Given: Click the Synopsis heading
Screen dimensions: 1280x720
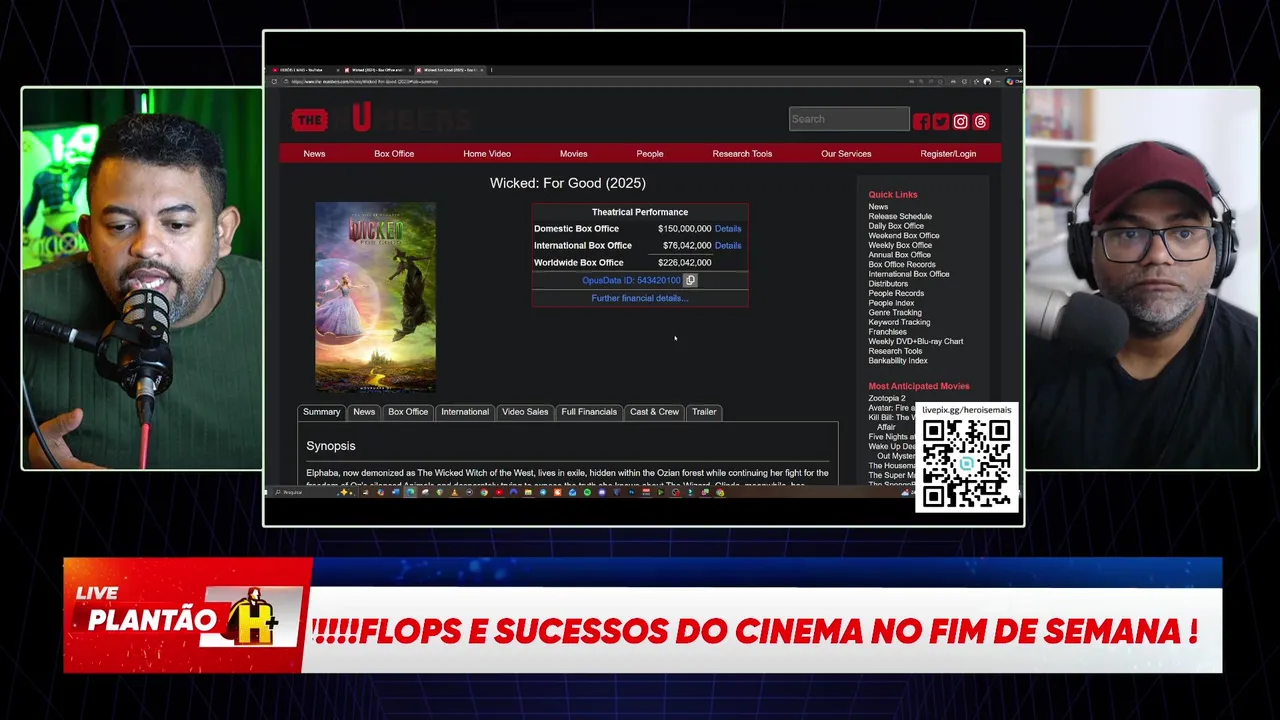Looking at the screenshot, I should (331, 446).
